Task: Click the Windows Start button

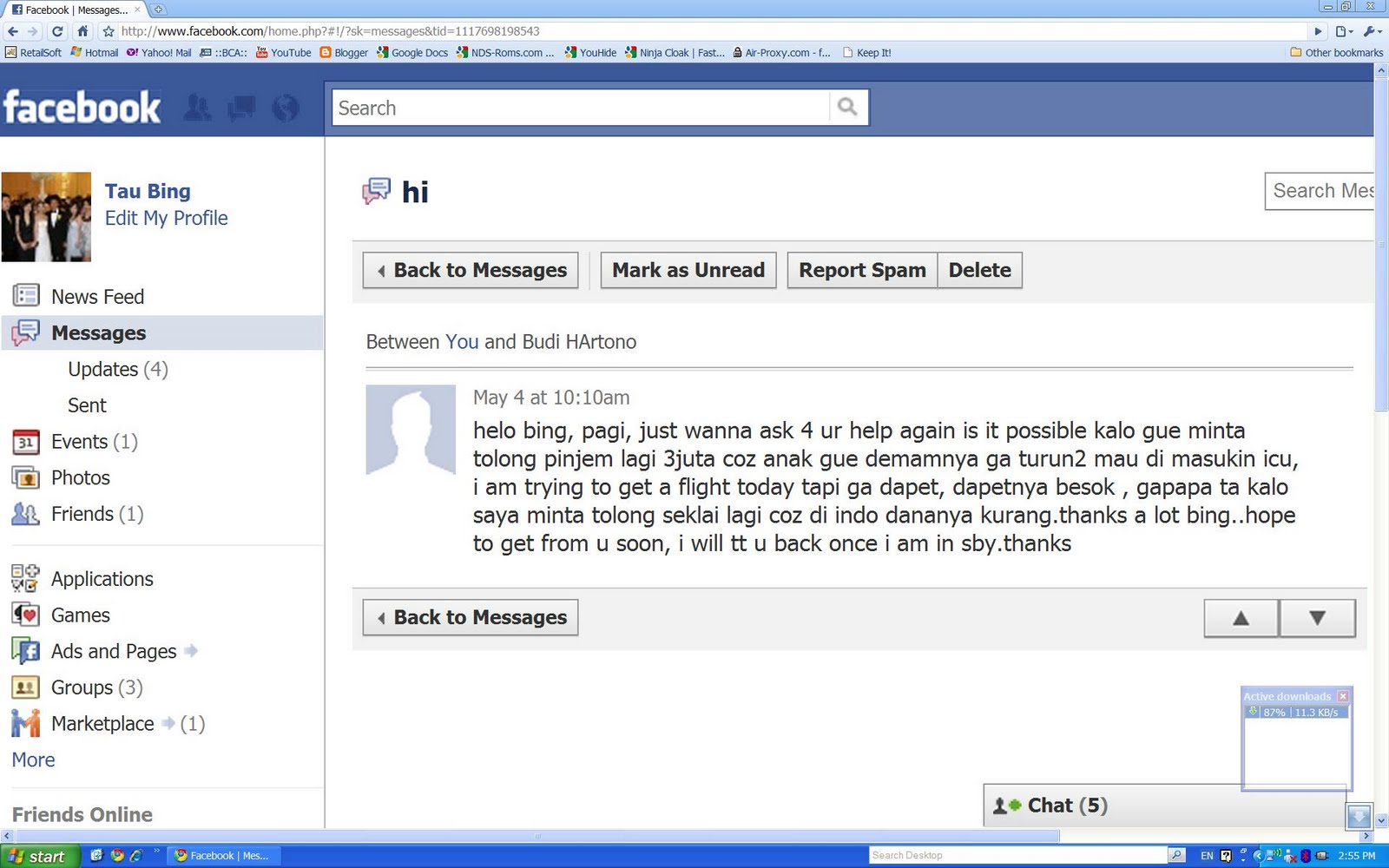Action: pyautogui.click(x=40, y=856)
